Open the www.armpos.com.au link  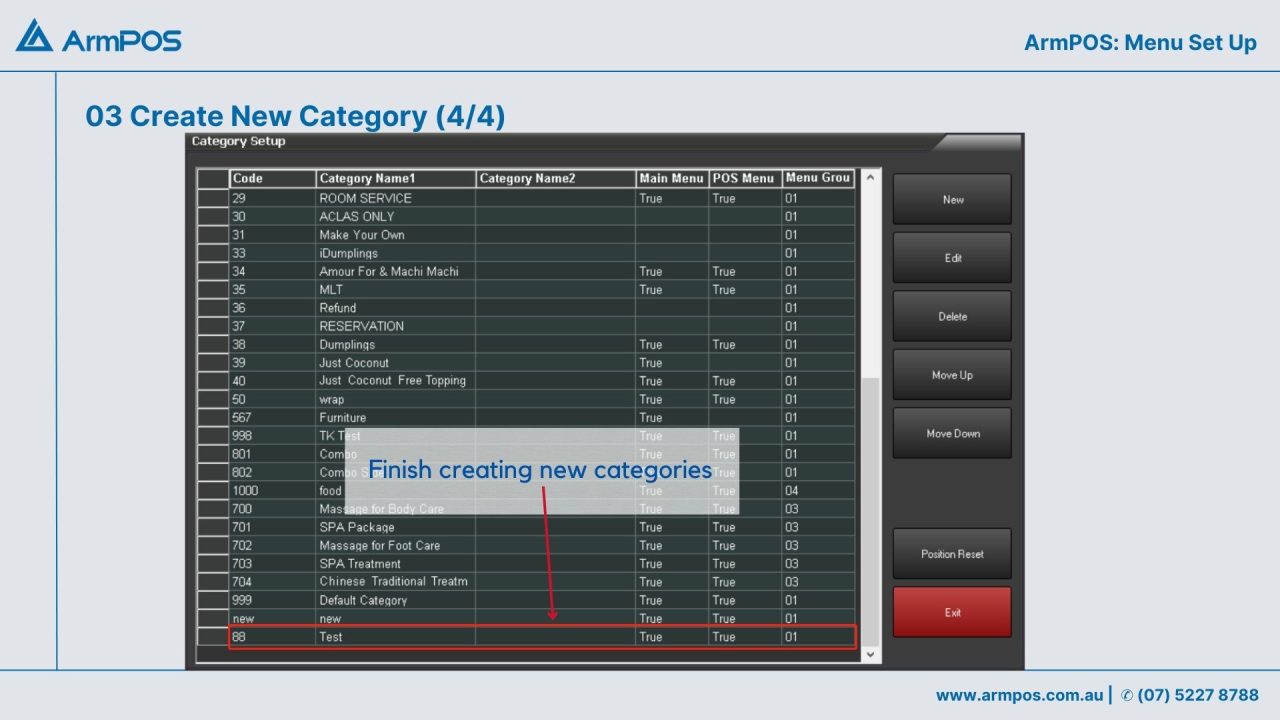[1019, 695]
